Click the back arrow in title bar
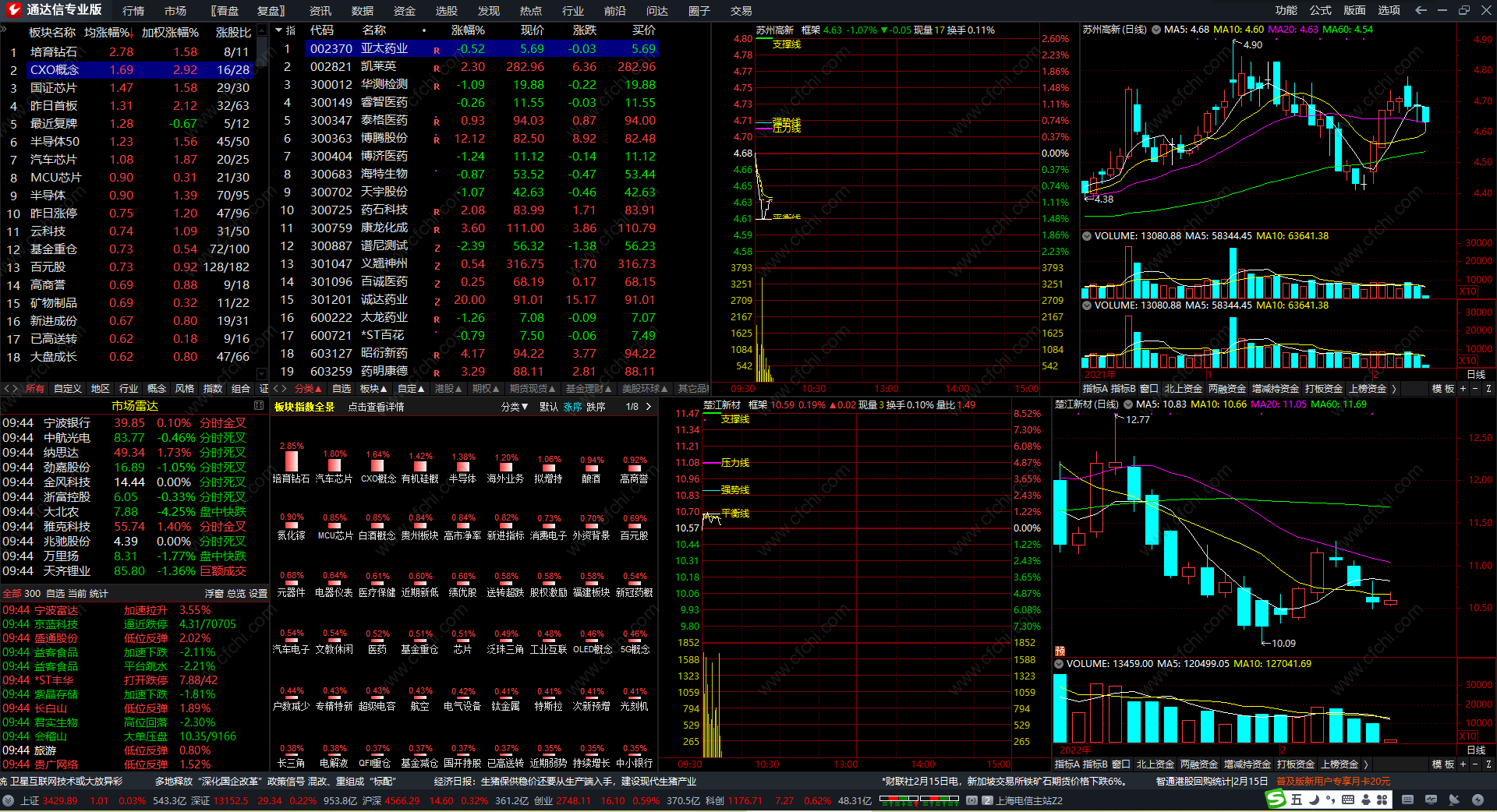Screen dimensions: 1497x812 (1421, 10)
